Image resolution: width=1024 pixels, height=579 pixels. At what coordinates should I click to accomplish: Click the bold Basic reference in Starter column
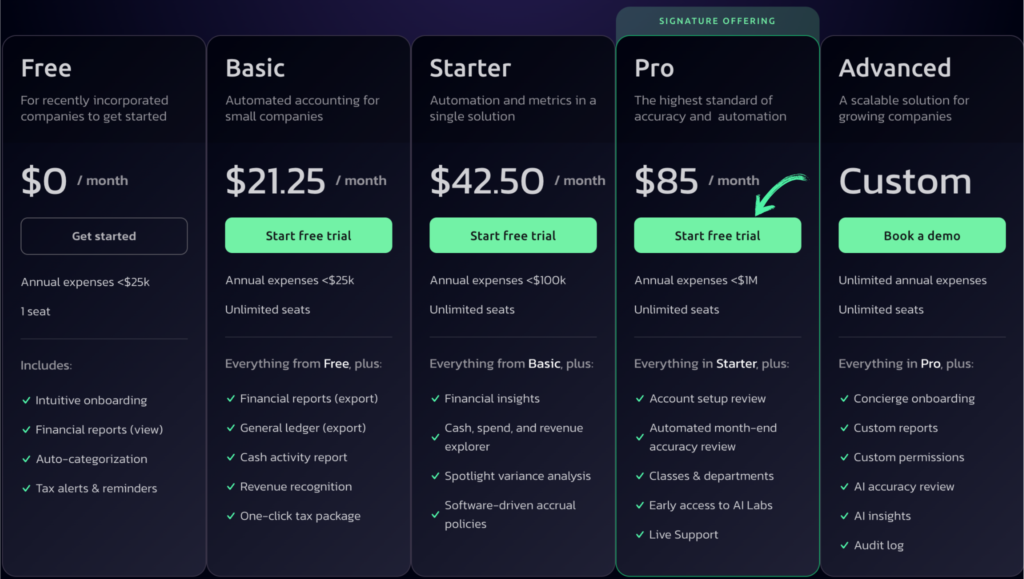click(544, 364)
